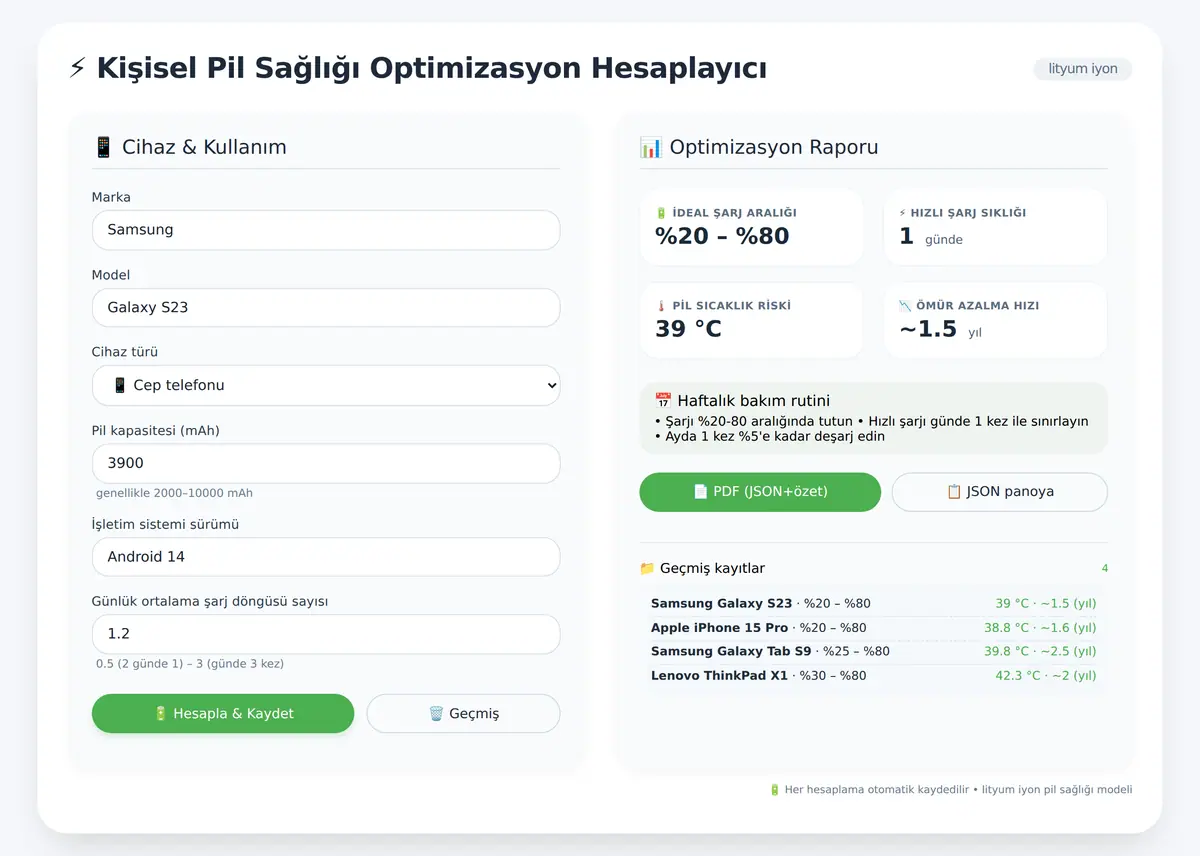Click the calendar icon beside Haftalık bakım rutini
1200x856 pixels.
[x=663, y=401]
